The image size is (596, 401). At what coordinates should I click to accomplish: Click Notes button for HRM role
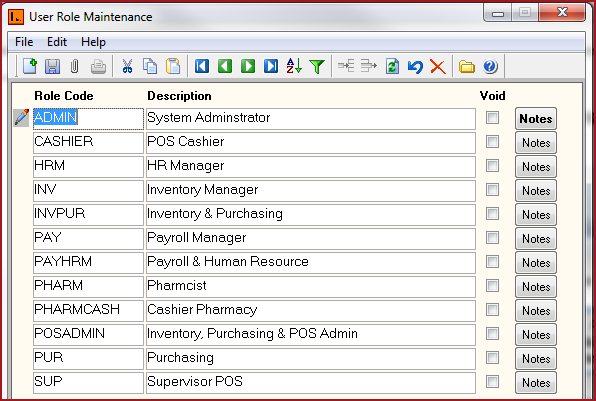click(536, 166)
